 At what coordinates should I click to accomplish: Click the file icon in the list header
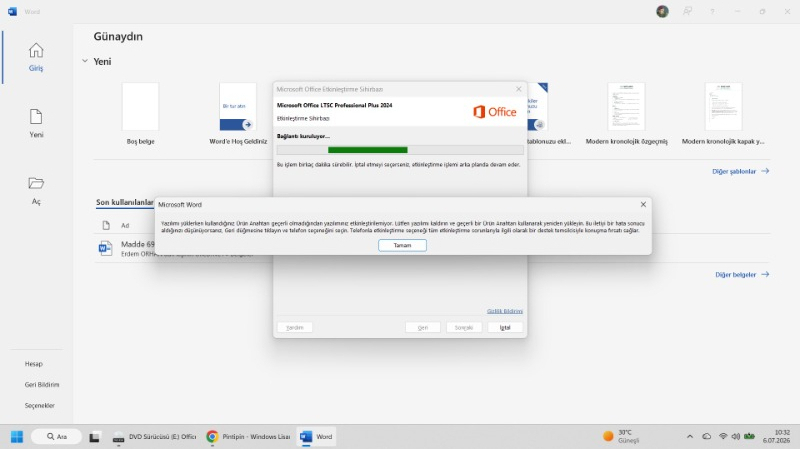[x=106, y=225]
